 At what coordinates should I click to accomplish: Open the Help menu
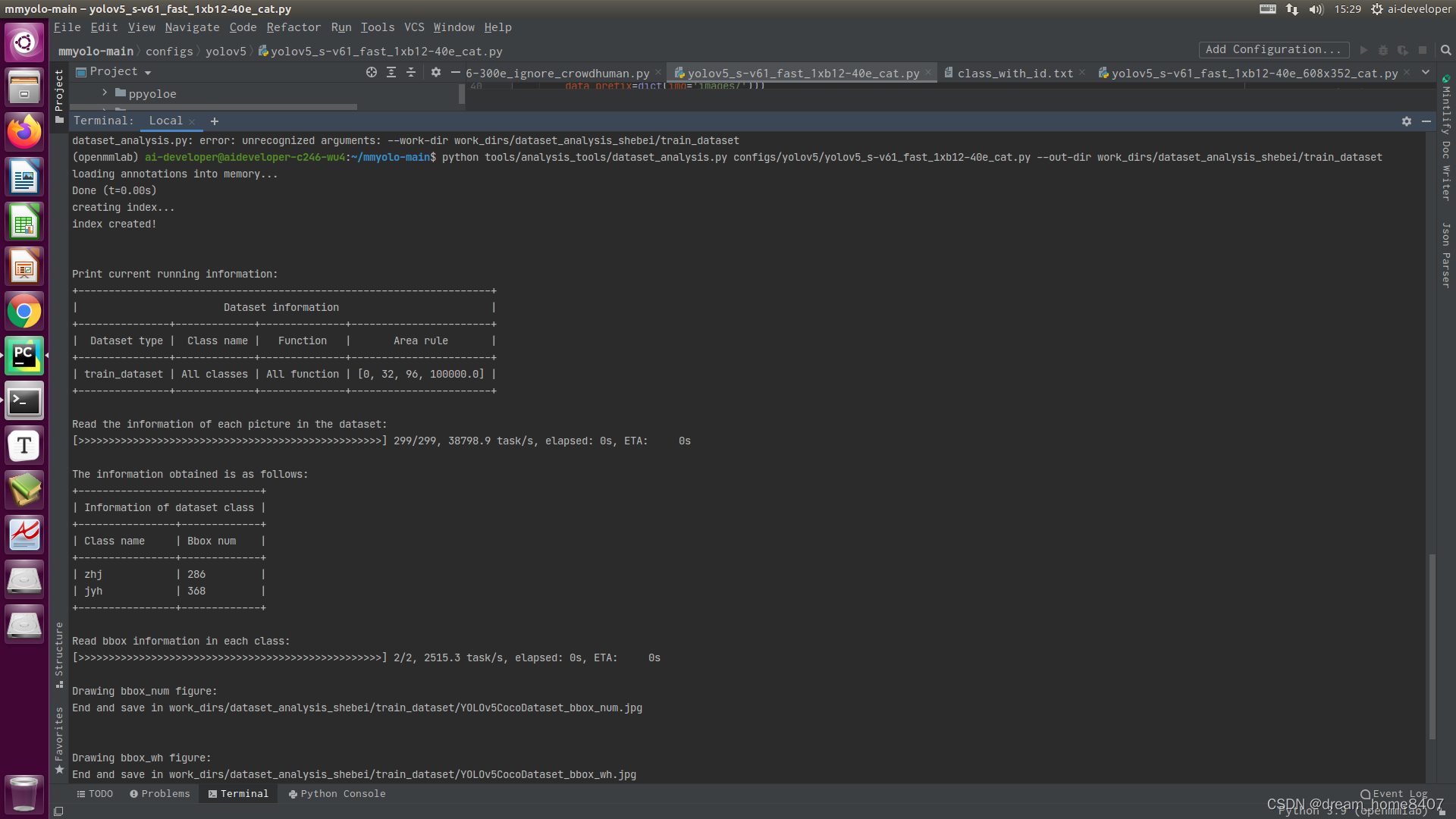(497, 27)
